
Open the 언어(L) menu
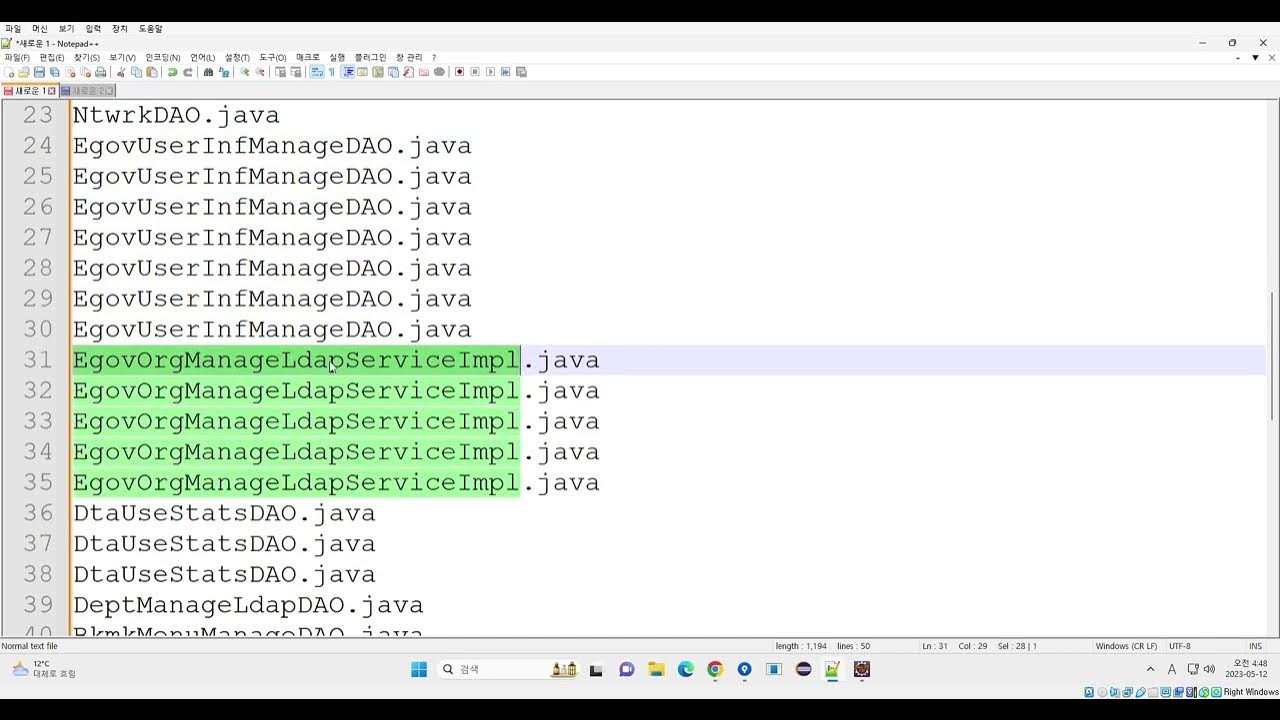tap(203, 58)
